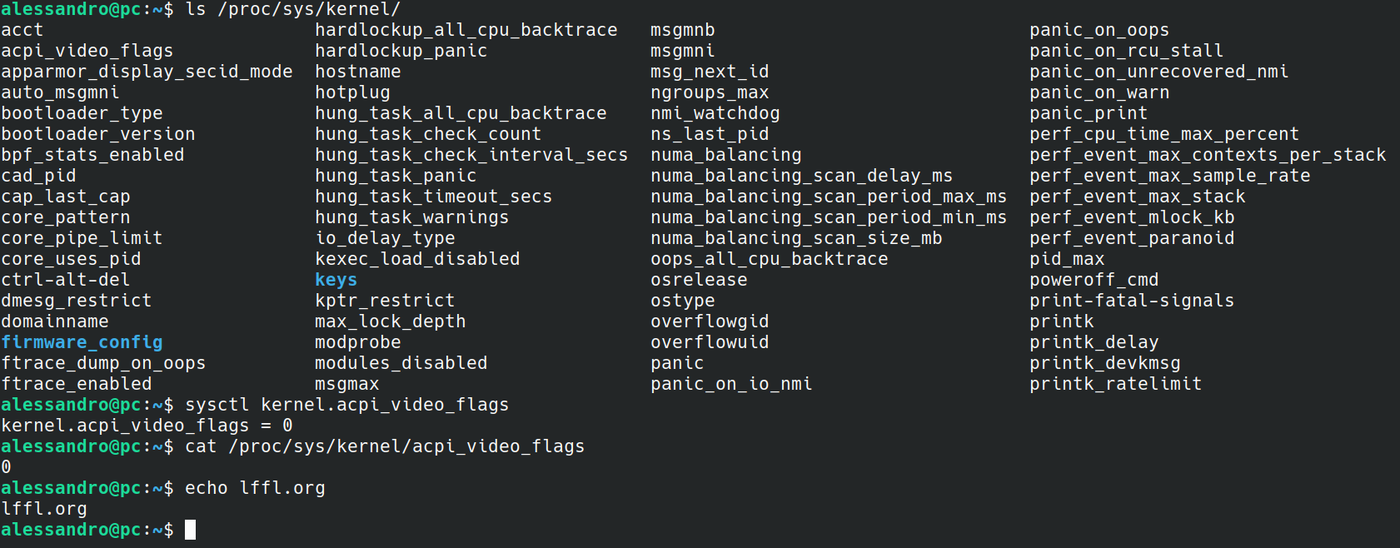Viewport: 1400px width, 548px height.
Task: Click the cursor block at the last prompt
Action: 191,529
